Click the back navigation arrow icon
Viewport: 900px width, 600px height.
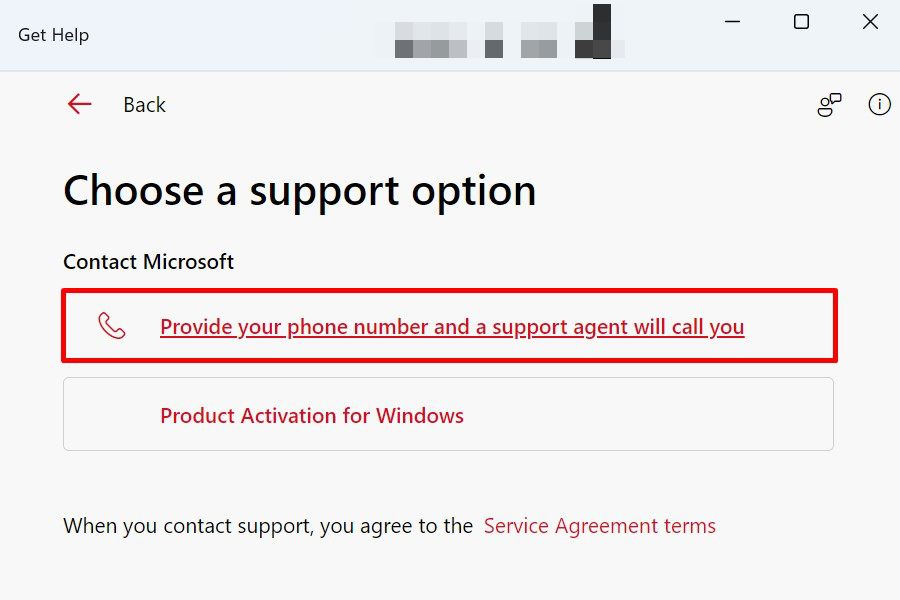click(x=79, y=104)
